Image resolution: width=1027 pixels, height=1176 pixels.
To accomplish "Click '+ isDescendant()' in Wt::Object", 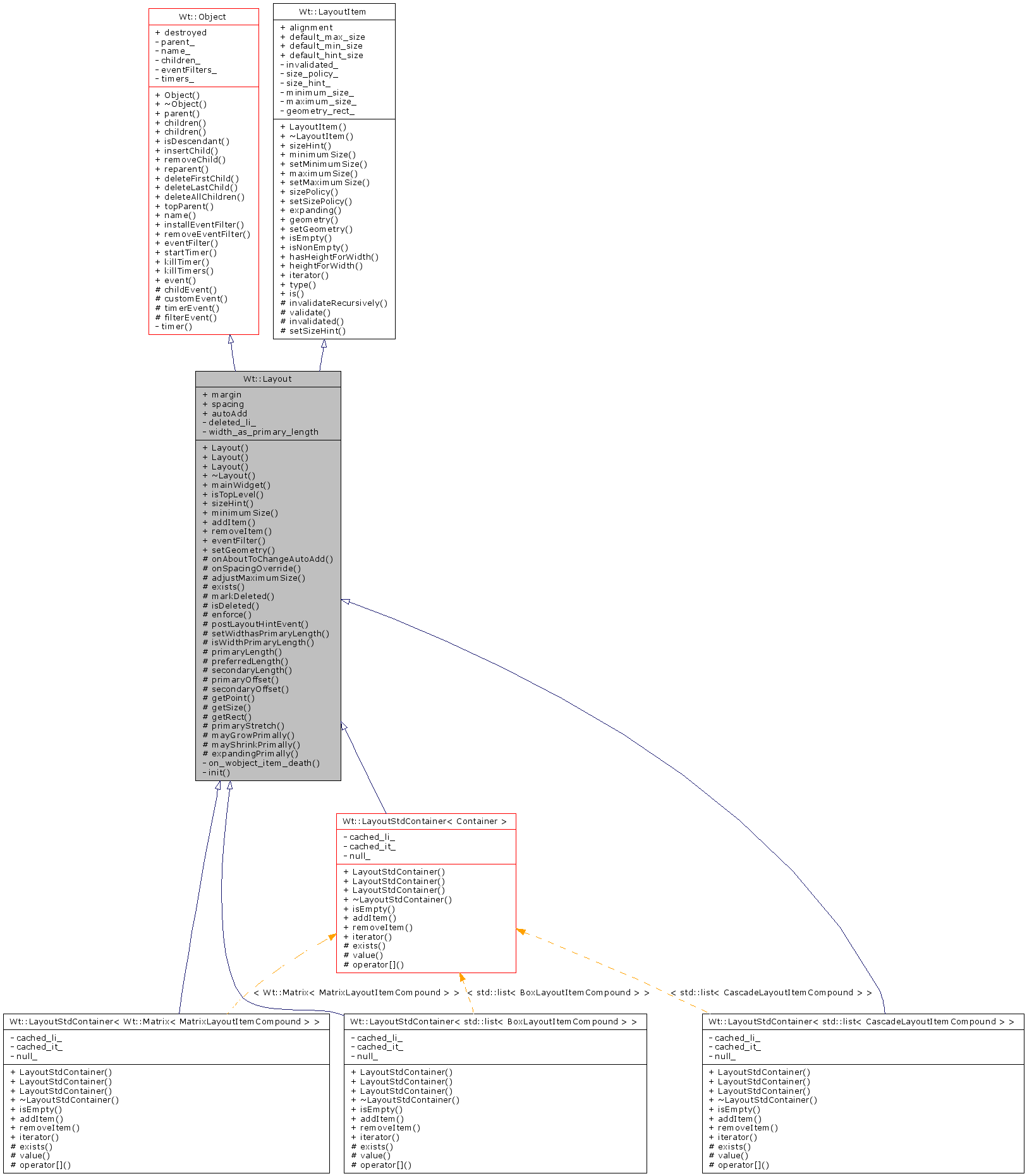I will click(192, 142).
